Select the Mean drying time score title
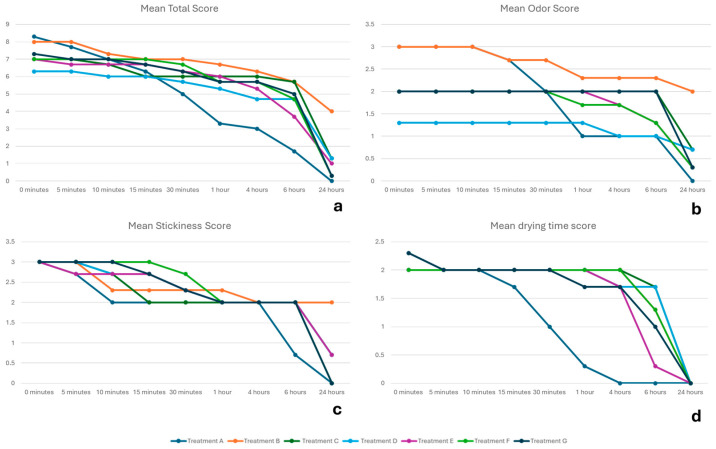 coord(543,226)
